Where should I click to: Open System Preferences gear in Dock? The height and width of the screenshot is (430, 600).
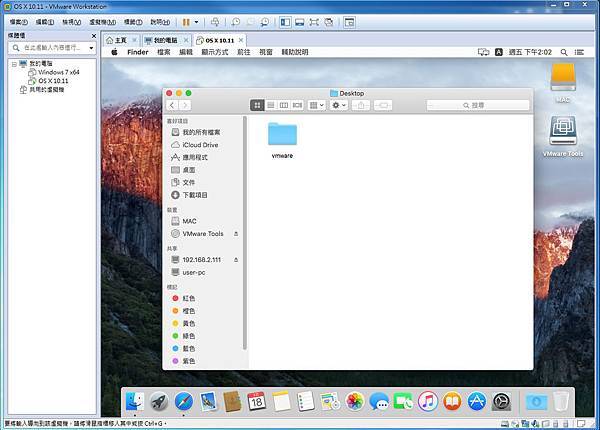pyautogui.click(x=501, y=402)
